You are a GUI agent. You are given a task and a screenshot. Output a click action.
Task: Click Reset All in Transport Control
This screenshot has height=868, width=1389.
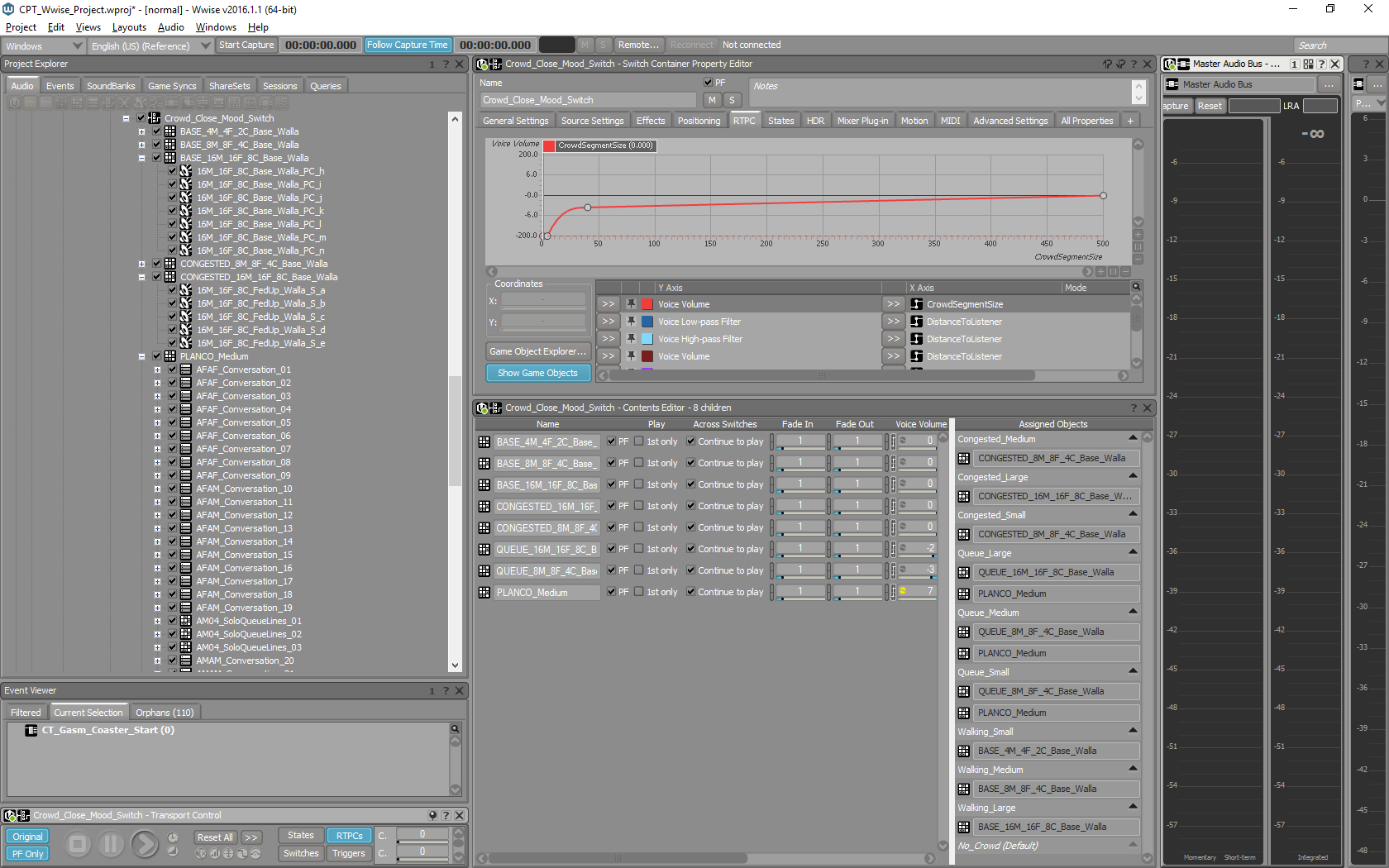point(215,837)
